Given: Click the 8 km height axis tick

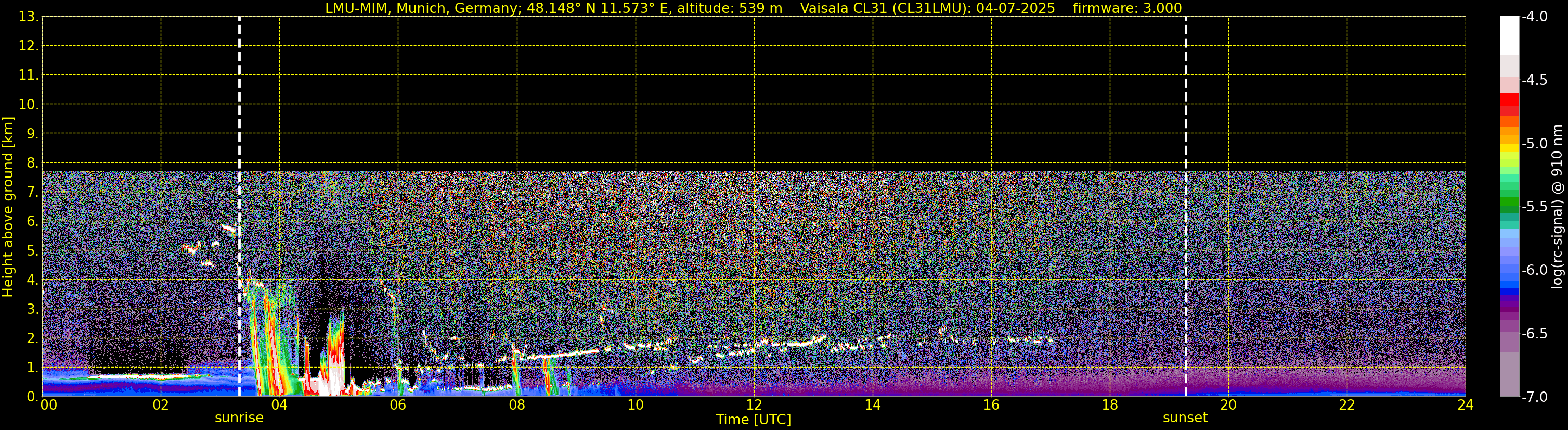Looking at the screenshot, I should pos(31,163).
